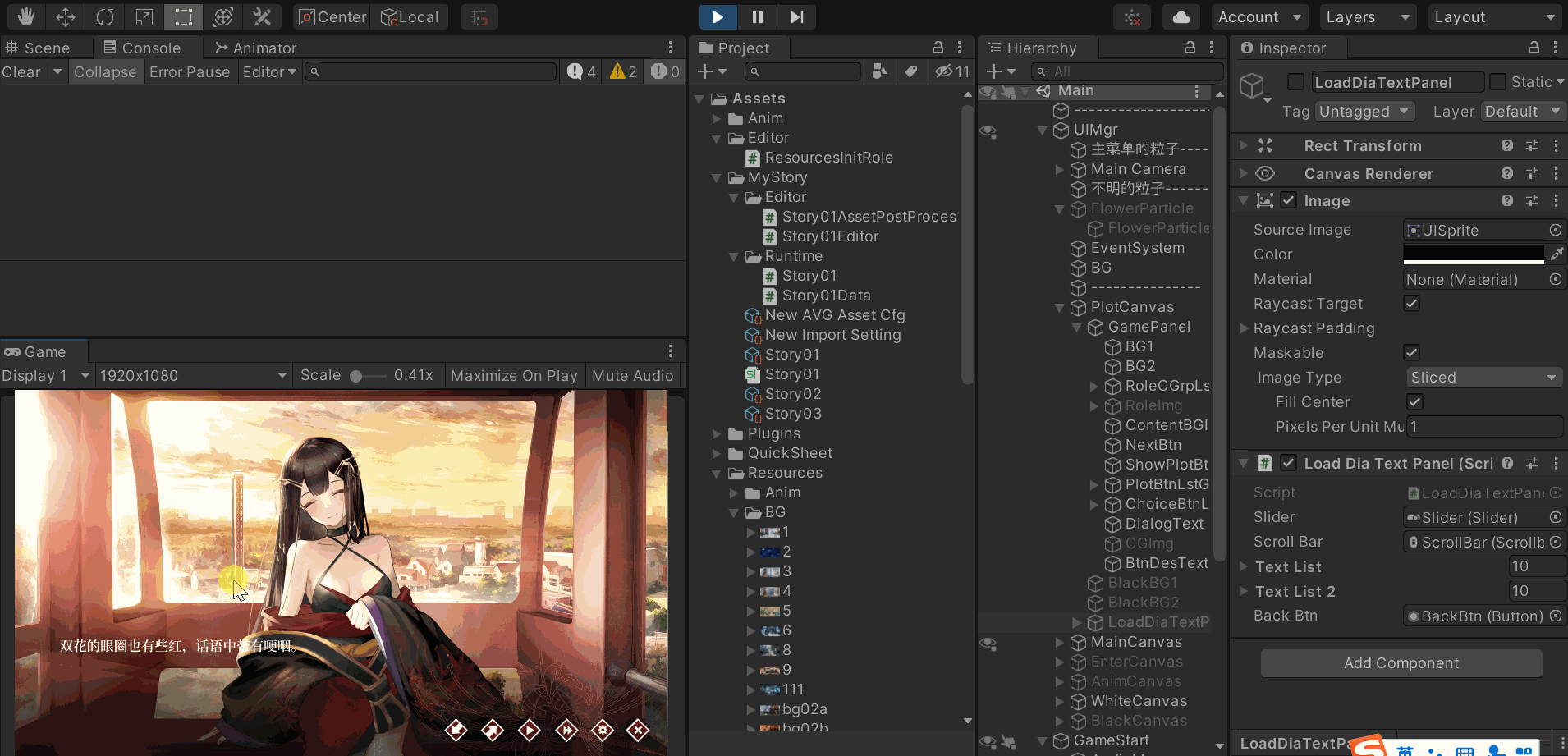Toggle the visibility eye for MainCanvas
The width and height of the screenshot is (1568, 756).
(988, 643)
